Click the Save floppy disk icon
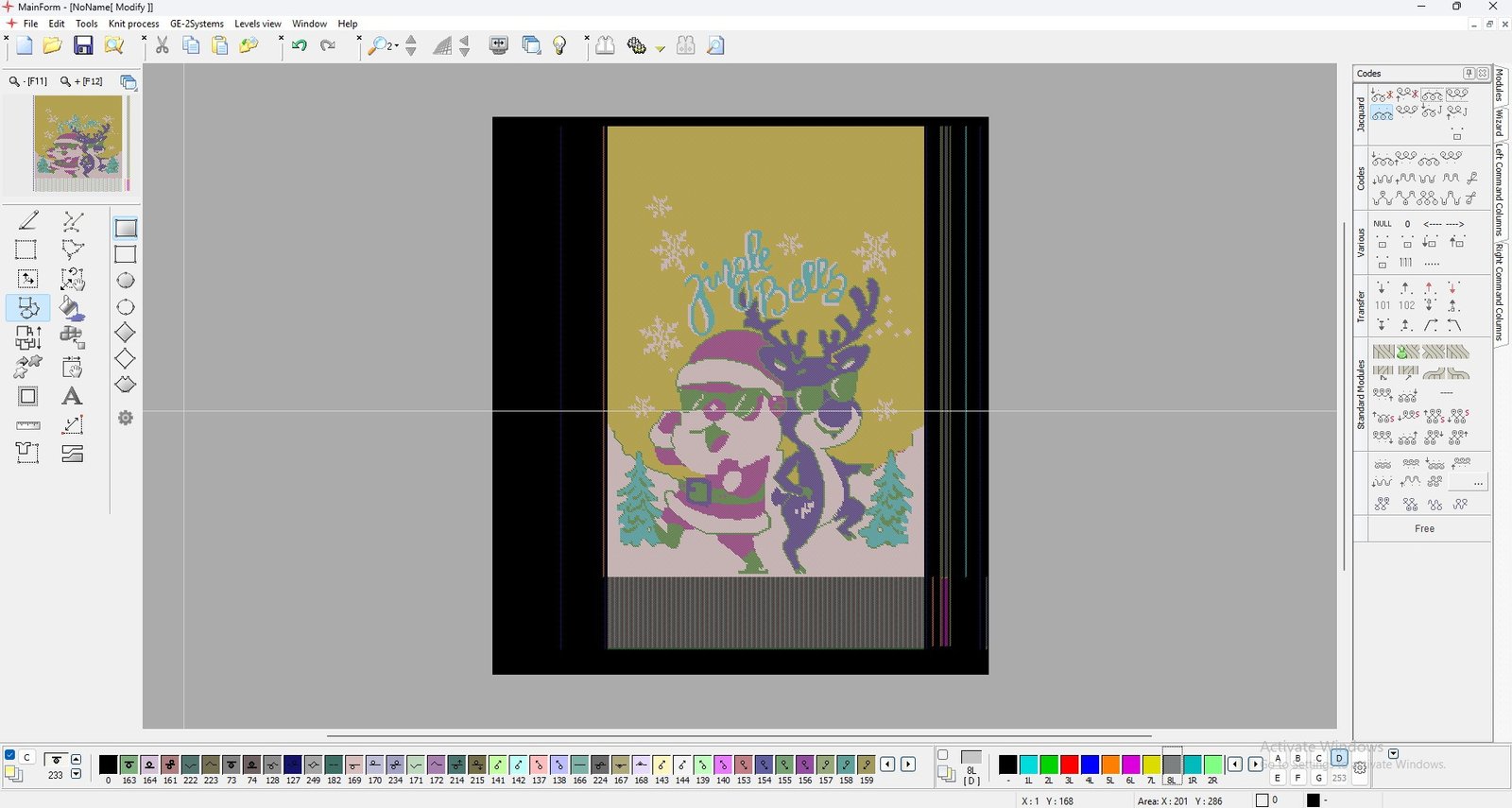 [x=83, y=45]
